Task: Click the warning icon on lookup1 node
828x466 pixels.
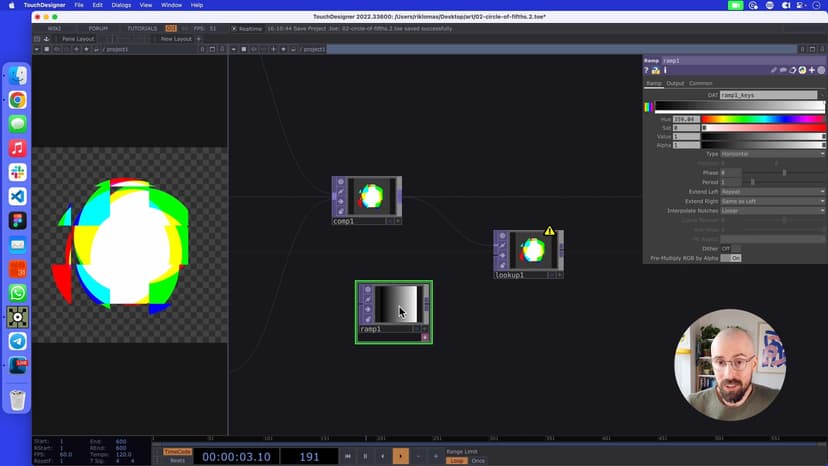Action: [x=549, y=231]
